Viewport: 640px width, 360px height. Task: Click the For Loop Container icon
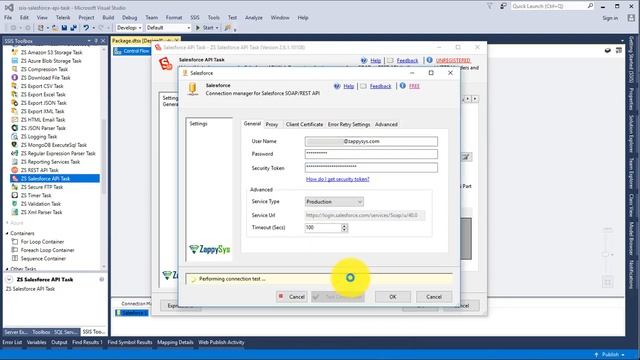click(15, 242)
